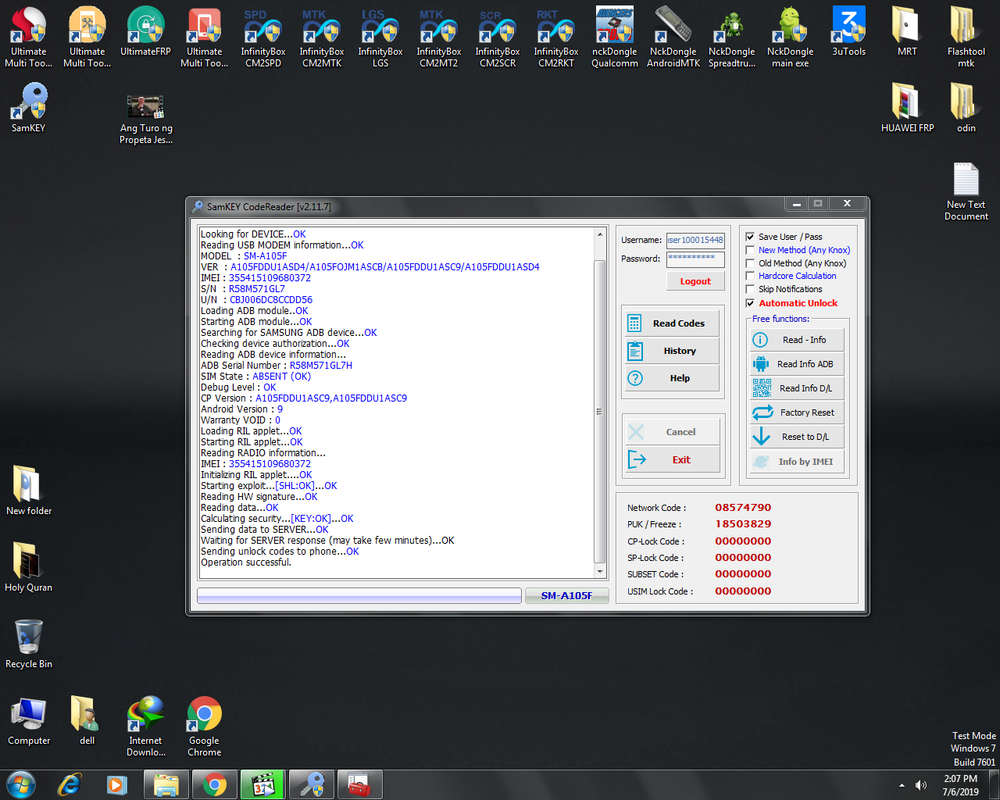Enable Skip Notifications checkbox
The height and width of the screenshot is (800, 1000).
(750, 289)
